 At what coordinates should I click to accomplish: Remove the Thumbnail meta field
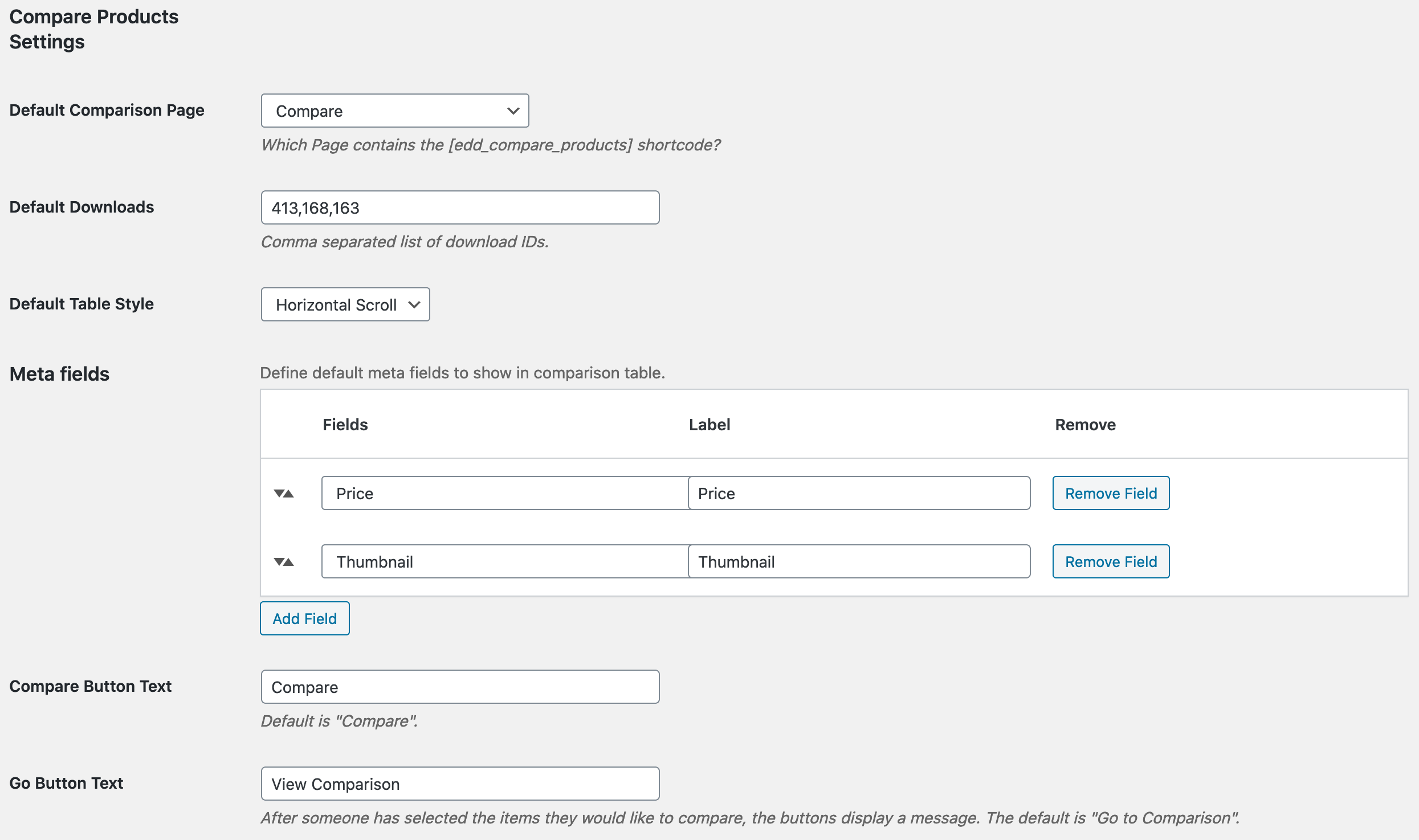[x=1111, y=562]
